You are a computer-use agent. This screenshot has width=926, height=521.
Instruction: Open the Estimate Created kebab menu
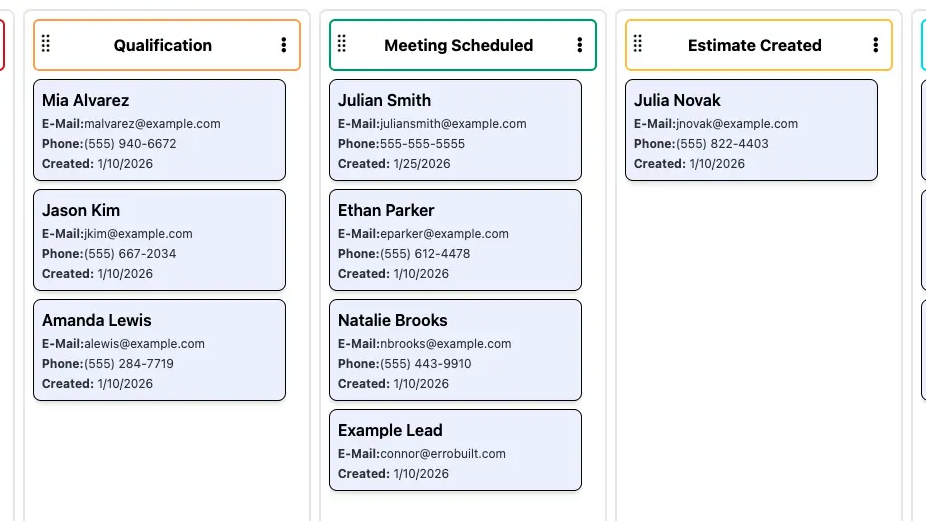pos(876,45)
